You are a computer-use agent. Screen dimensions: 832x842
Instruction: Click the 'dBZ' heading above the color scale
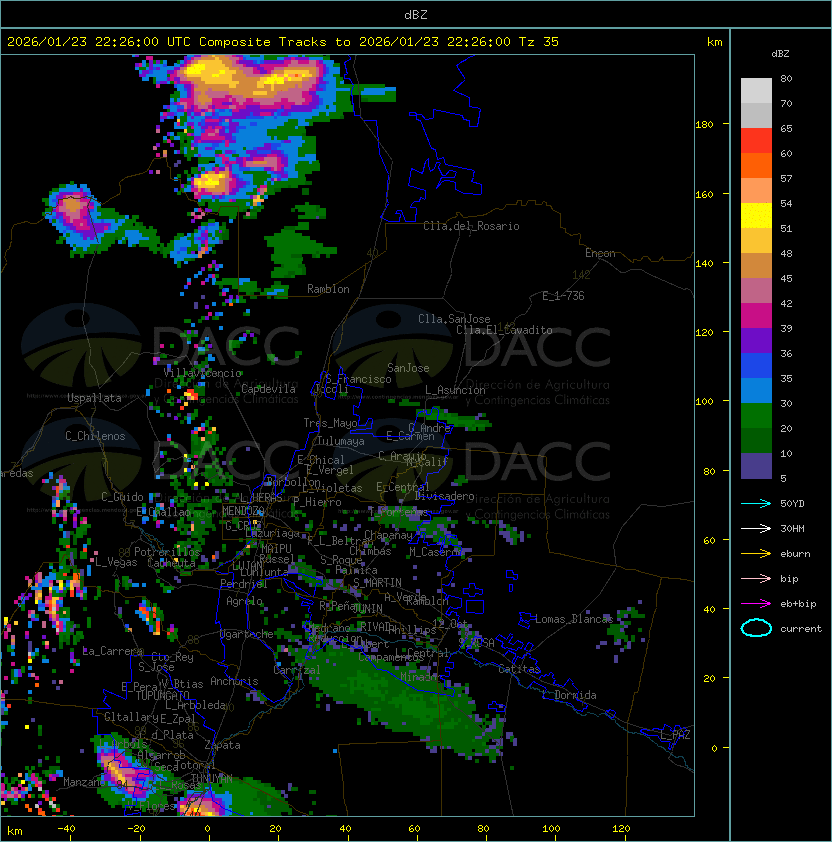point(780,54)
